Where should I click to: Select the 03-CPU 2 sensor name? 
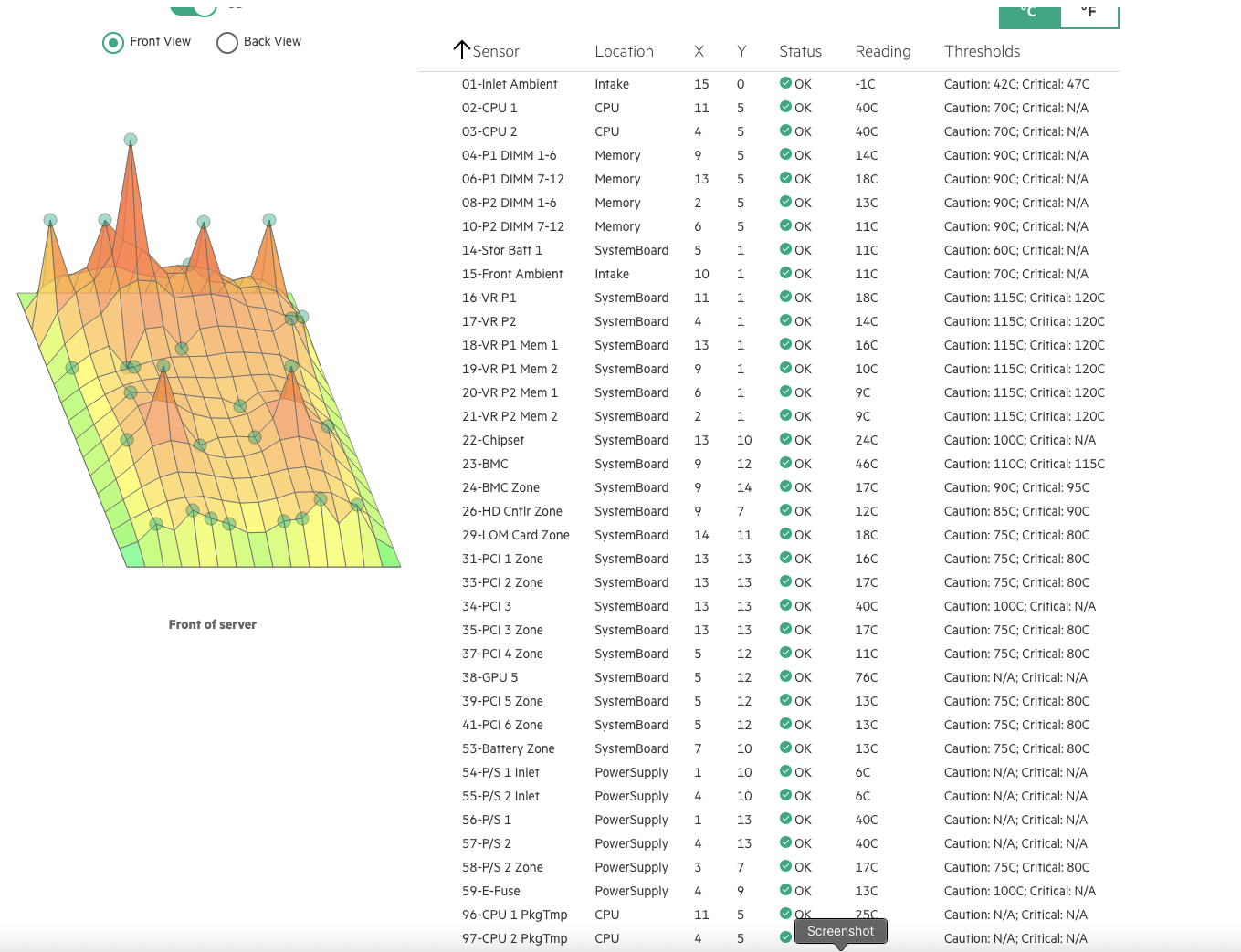489,131
